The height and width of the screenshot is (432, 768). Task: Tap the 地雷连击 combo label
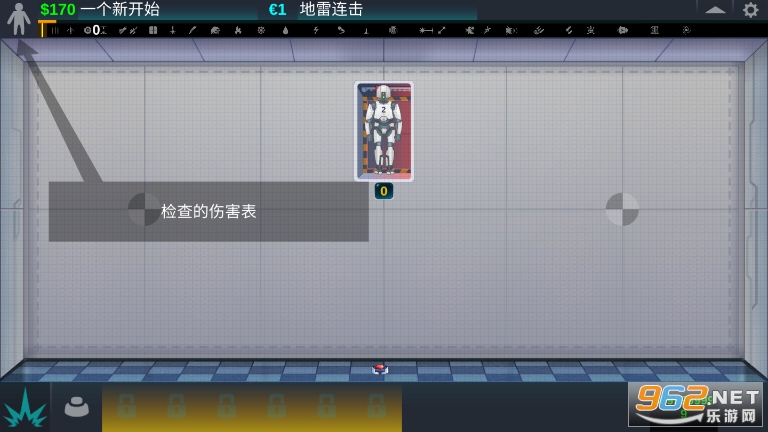tap(331, 9)
